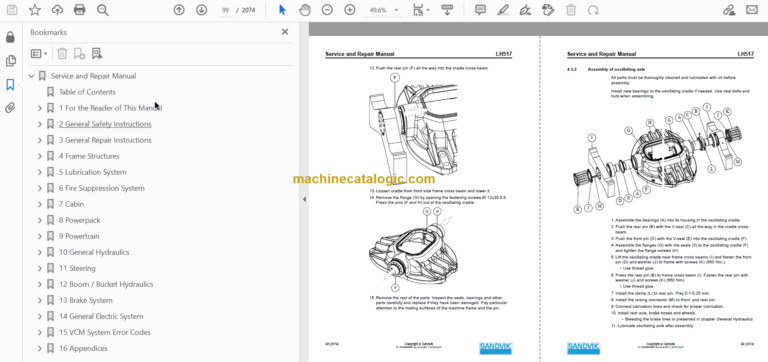Jump to 2 General Safety Instructions

point(105,124)
